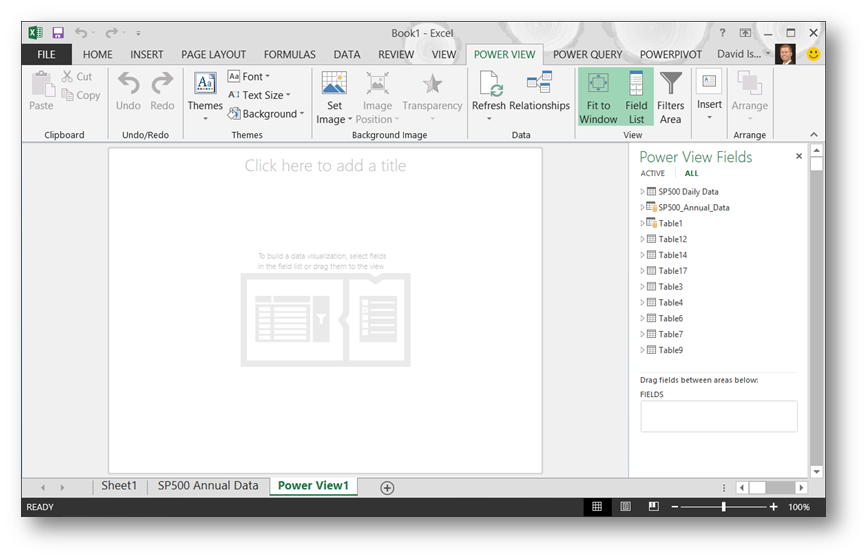Collapse the ribbon with the chevron
This screenshot has width=868, height=559.
814,134
